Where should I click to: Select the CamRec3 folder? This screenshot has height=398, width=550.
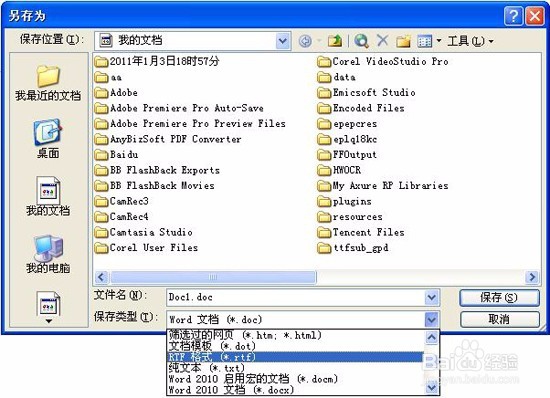point(122,201)
